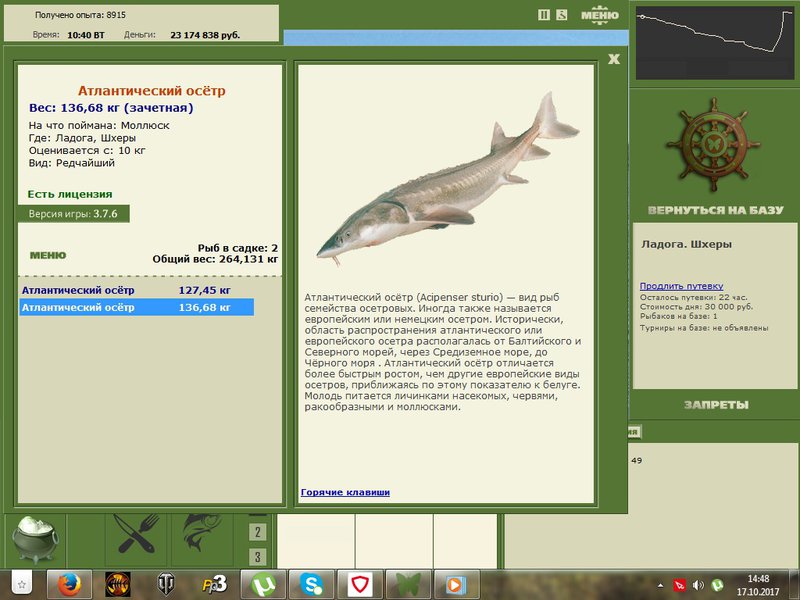Click the S icon beside pause button
The width and height of the screenshot is (800, 600).
pos(562,15)
